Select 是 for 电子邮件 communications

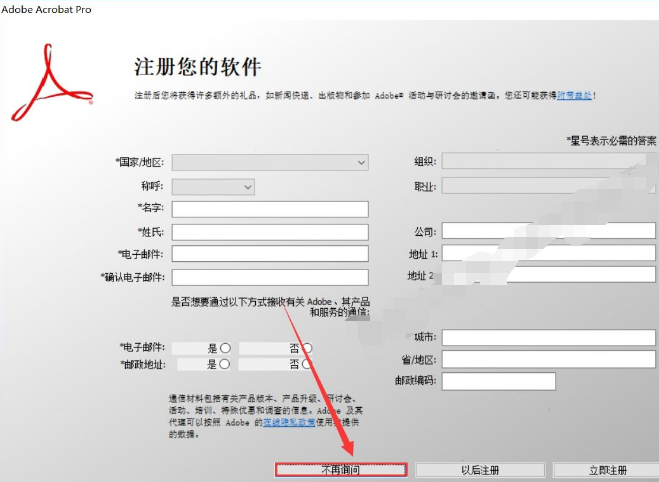pyautogui.click(x=225, y=348)
